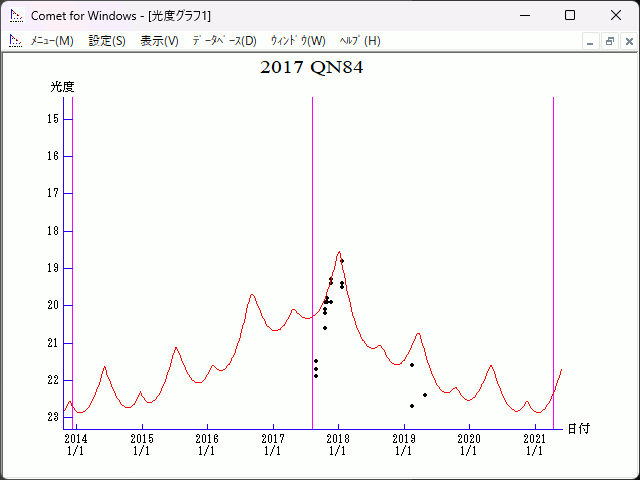Expand the データベース(D) menu
Screen dimensions: 640x480
(x=224, y=41)
